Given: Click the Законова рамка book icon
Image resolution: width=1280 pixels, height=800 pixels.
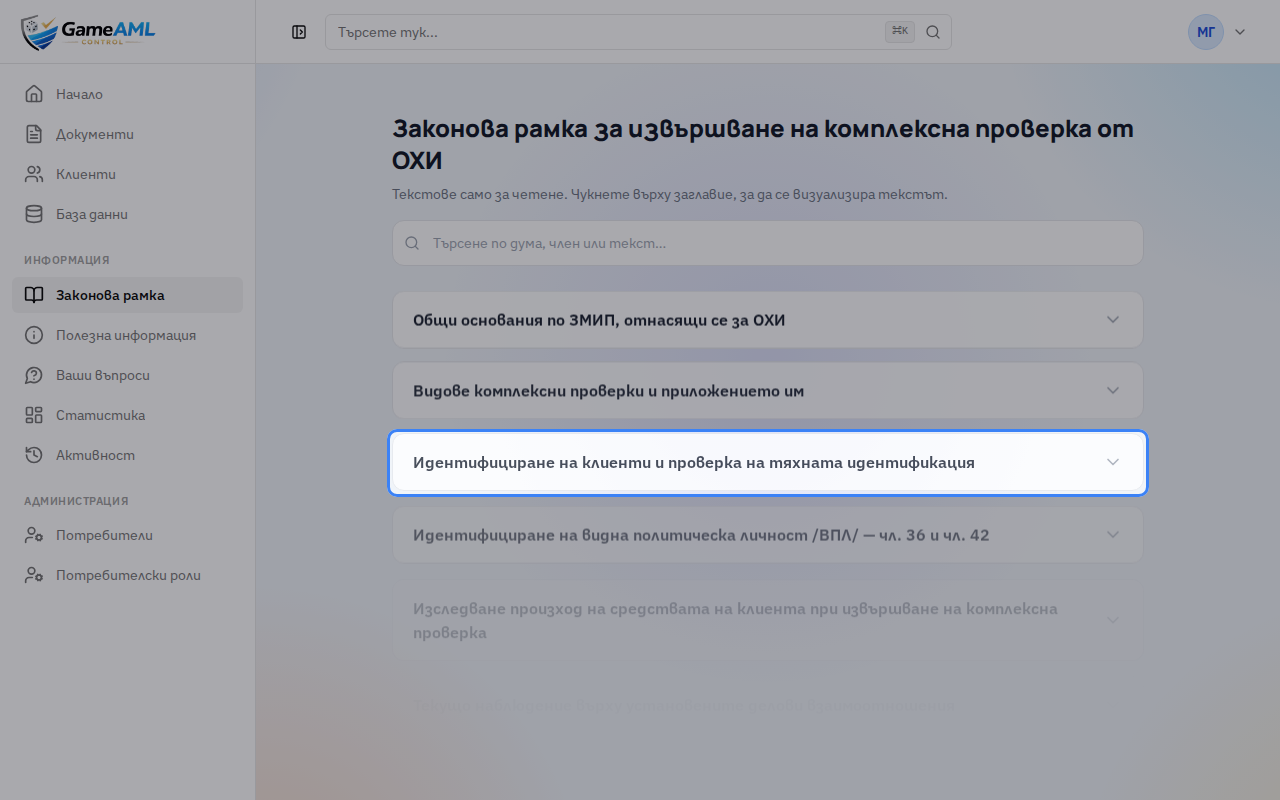Looking at the screenshot, I should coord(34,295).
